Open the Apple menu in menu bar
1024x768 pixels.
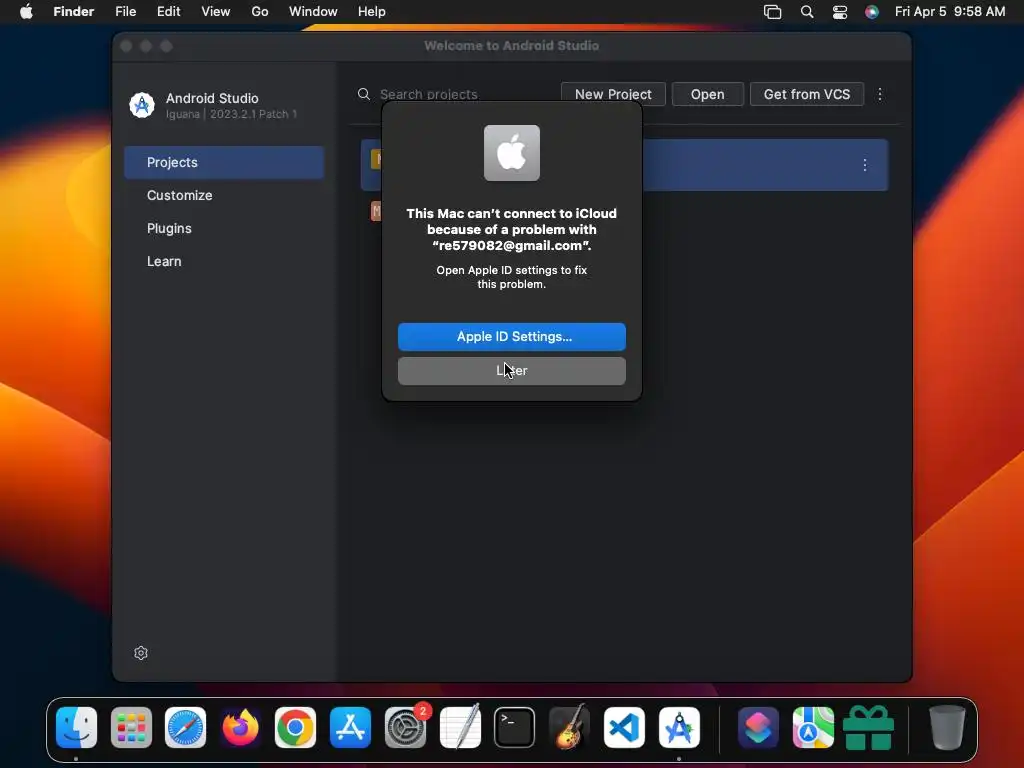tap(26, 12)
